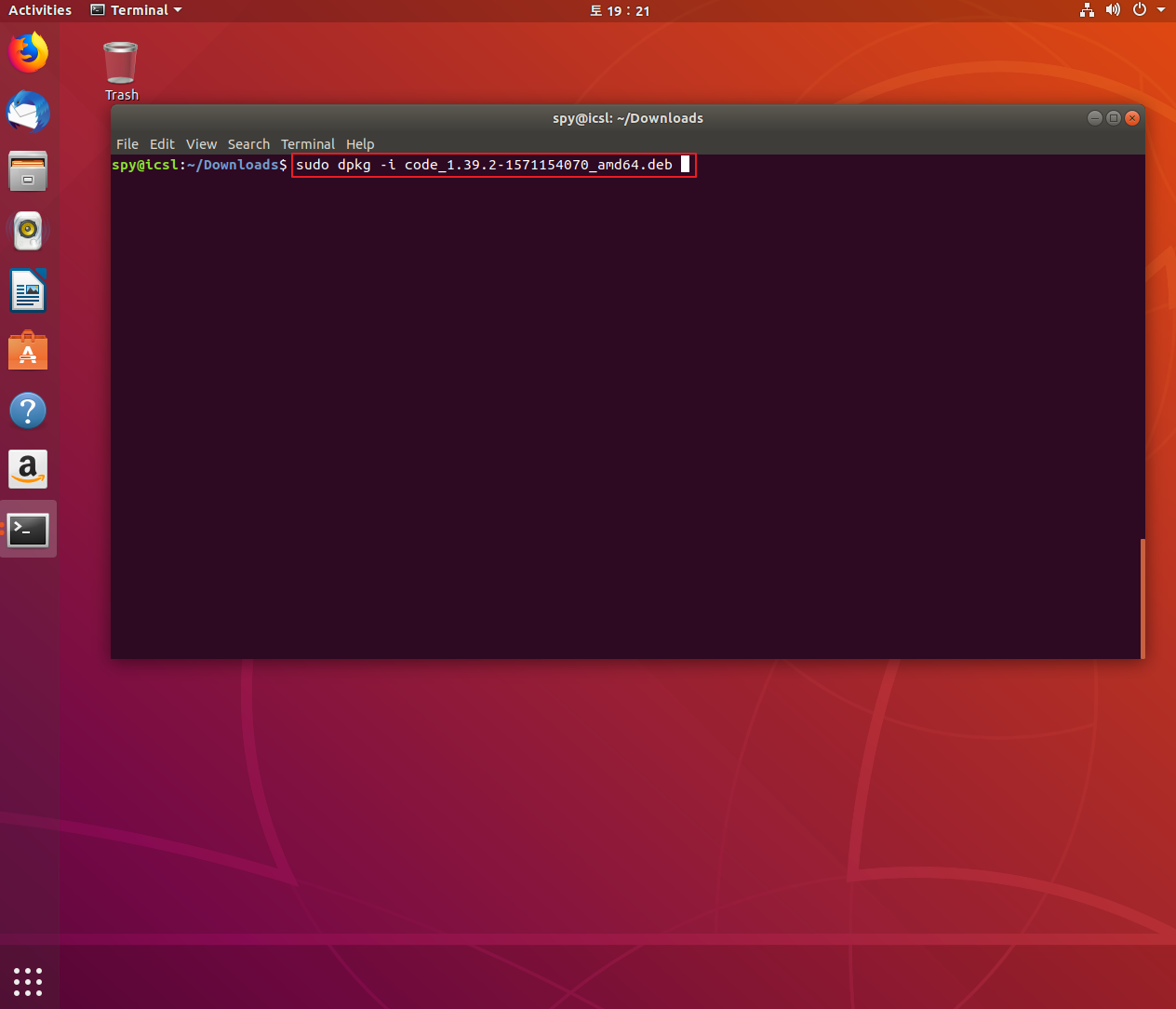Maximize the terminal window
The image size is (1176, 1009).
pos(1114,117)
